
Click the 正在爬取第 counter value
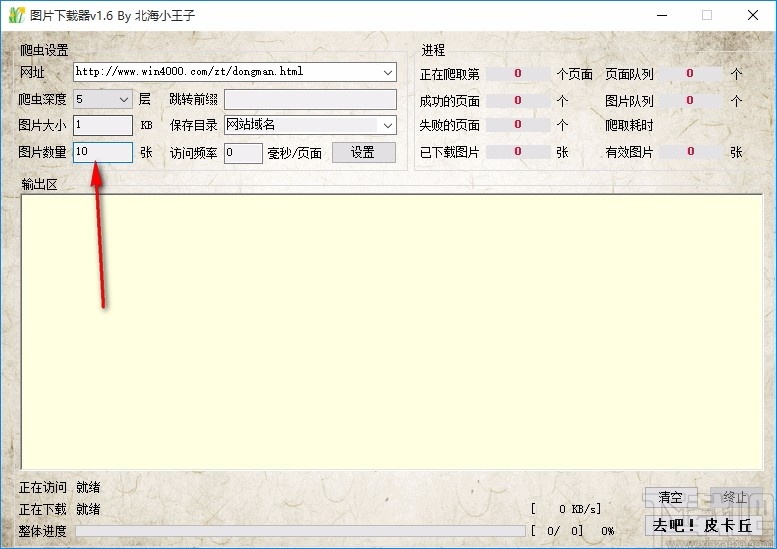click(x=517, y=74)
